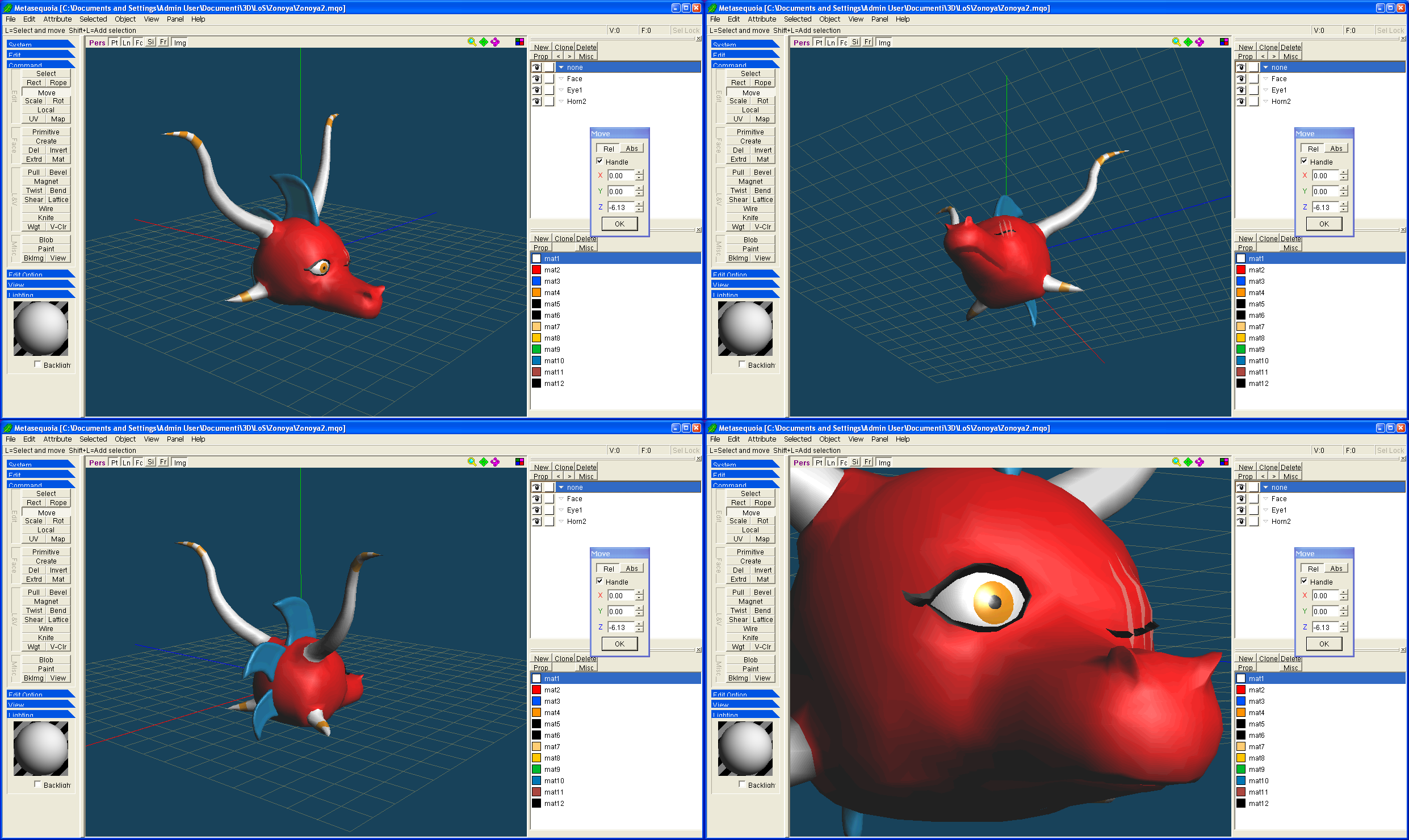
Task: Select the blue mat3 swatch in top-right window
Action: point(1241,281)
